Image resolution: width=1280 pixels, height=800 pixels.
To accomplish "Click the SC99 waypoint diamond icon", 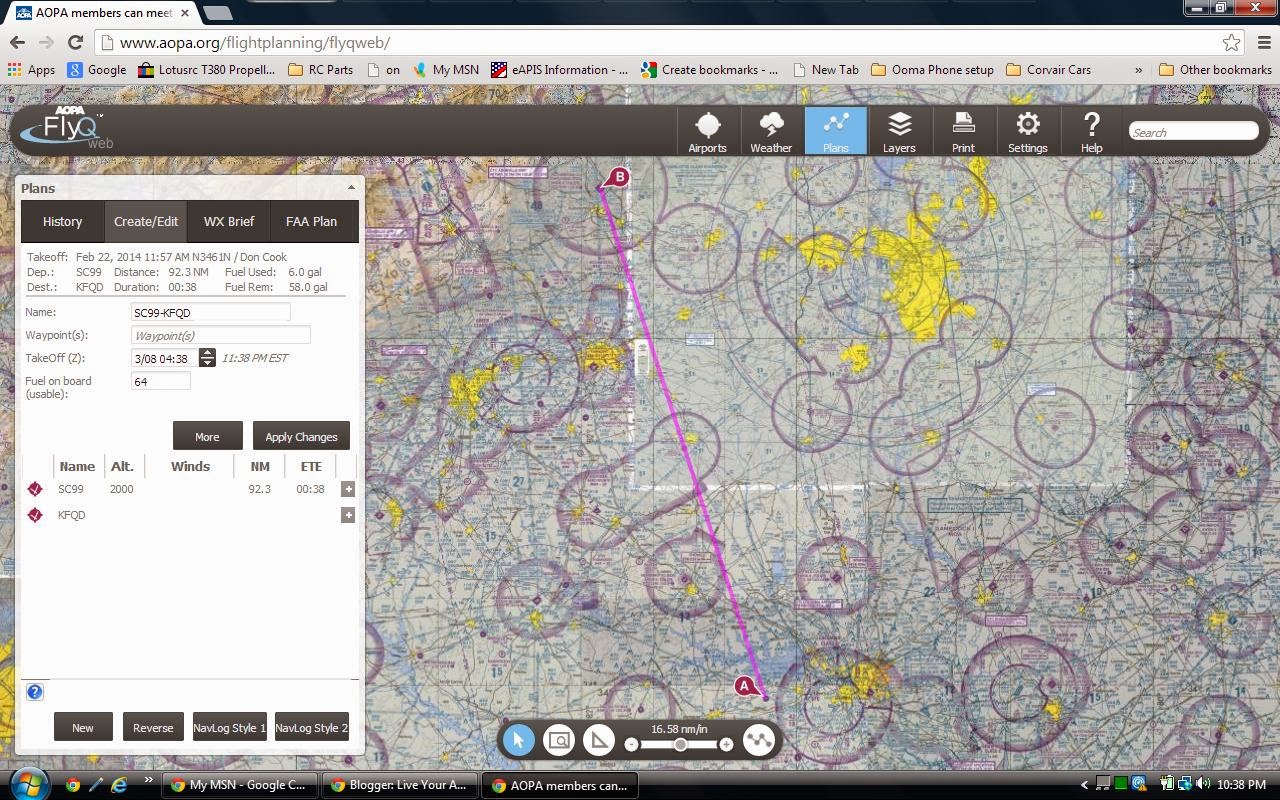I will (35, 489).
